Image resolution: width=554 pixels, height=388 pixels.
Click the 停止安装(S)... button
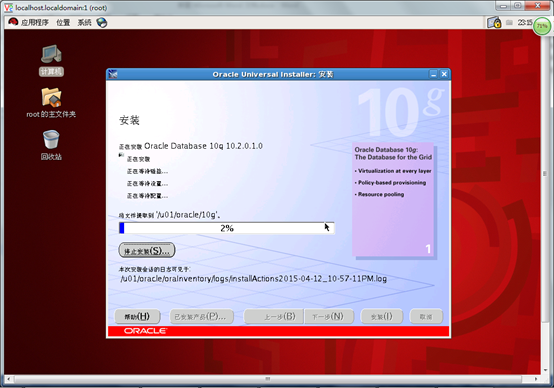coord(147,251)
